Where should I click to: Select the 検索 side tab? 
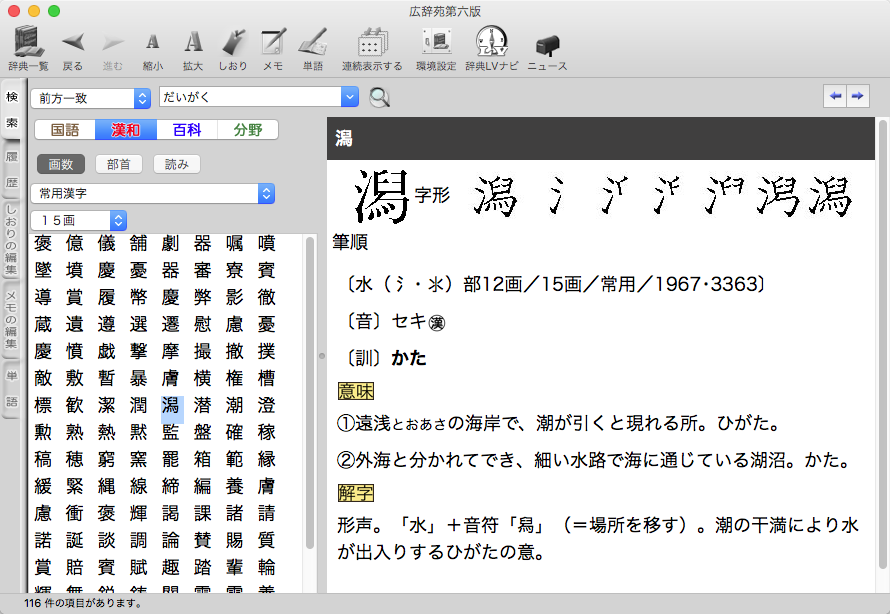coord(12,110)
